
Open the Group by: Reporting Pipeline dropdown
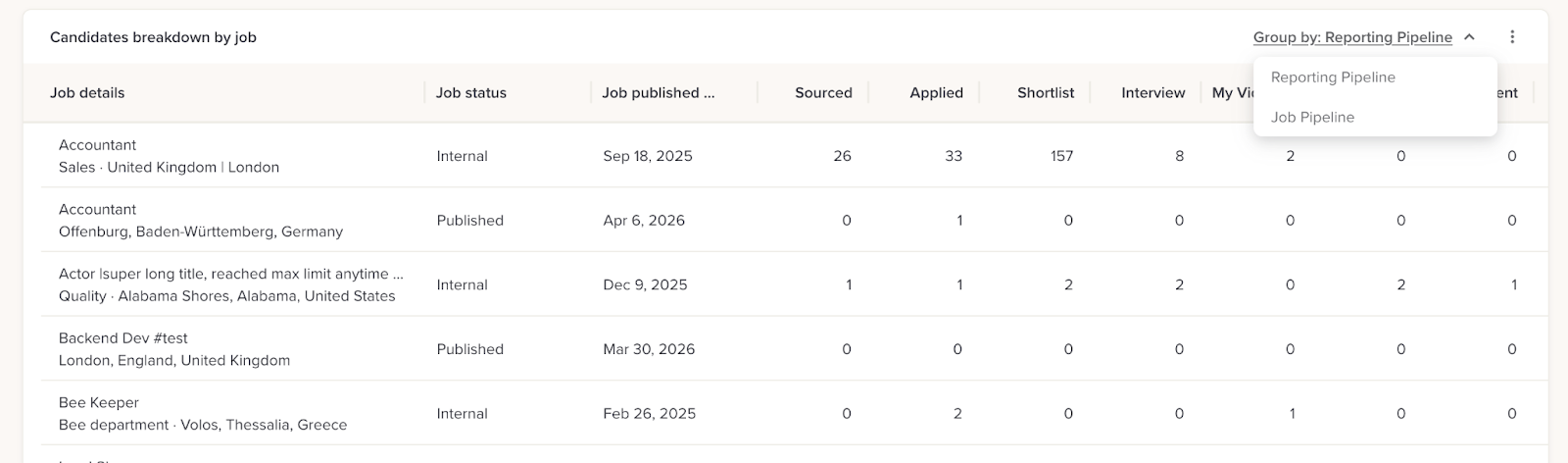[x=1351, y=37]
